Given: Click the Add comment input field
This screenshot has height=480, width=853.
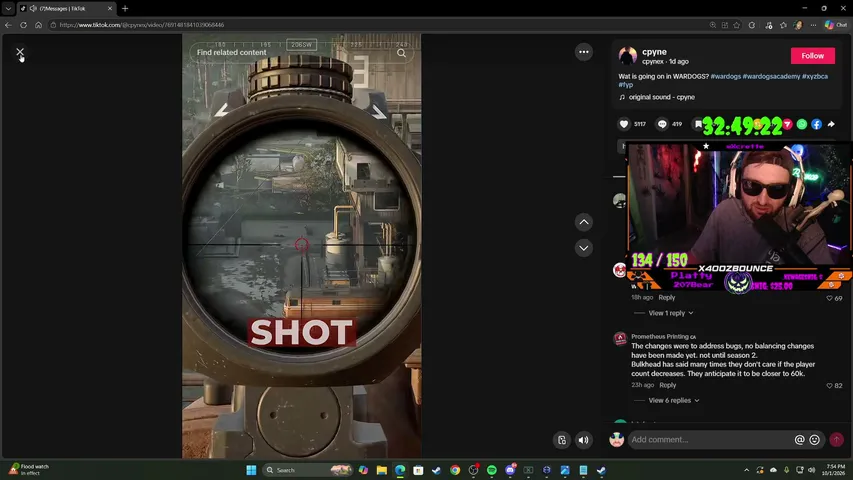Looking at the screenshot, I should 710,440.
